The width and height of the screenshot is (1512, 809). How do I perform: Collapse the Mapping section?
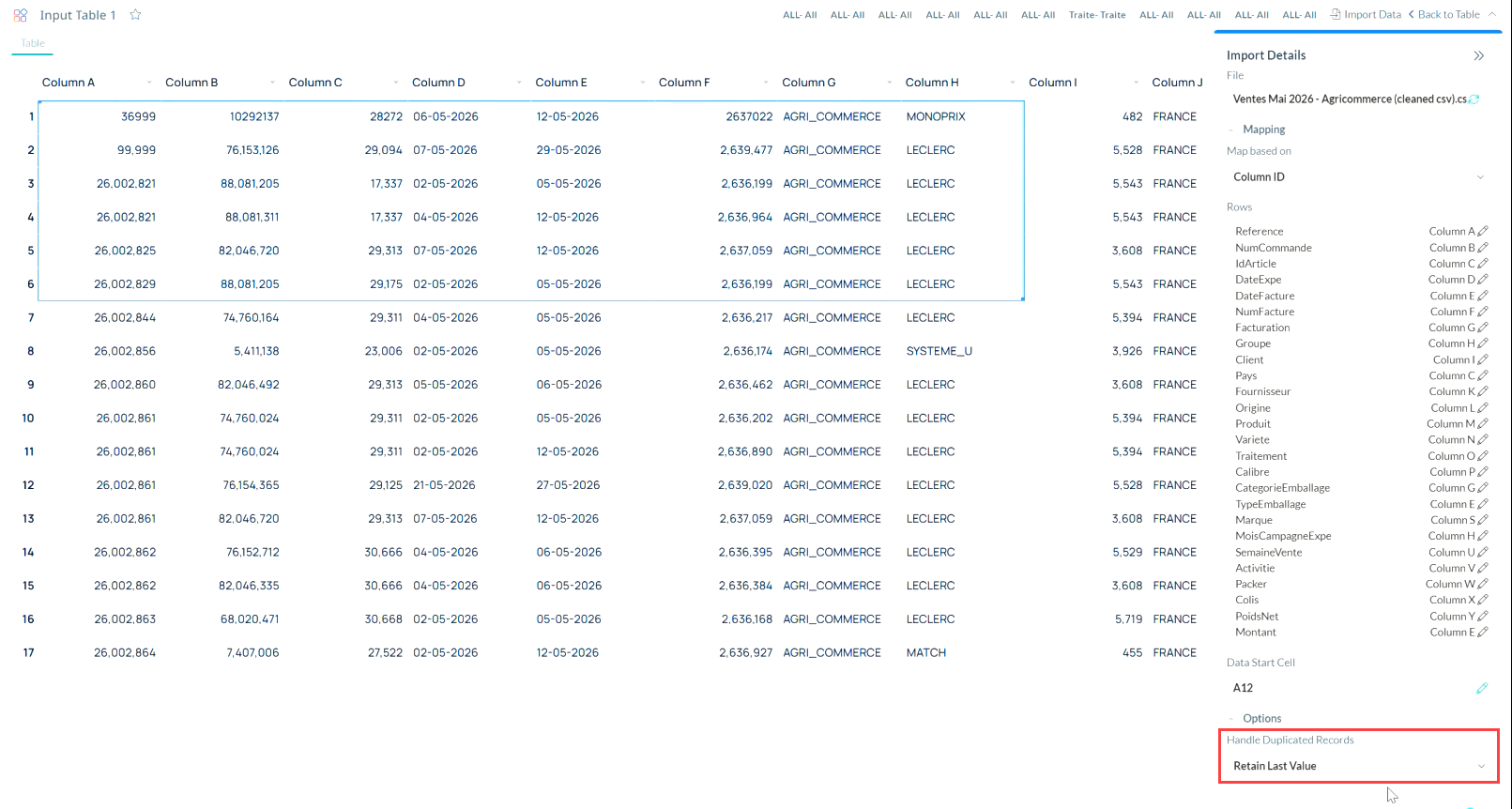(1231, 130)
